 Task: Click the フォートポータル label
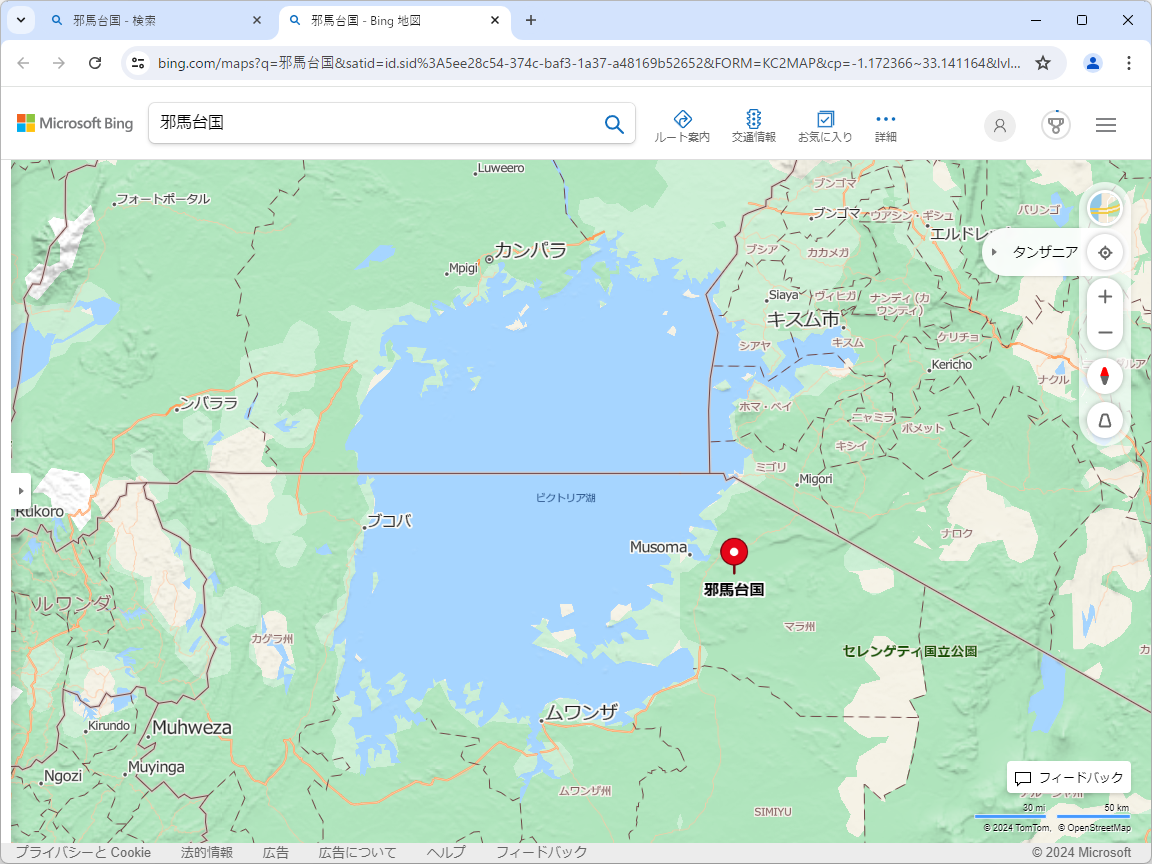[163, 198]
